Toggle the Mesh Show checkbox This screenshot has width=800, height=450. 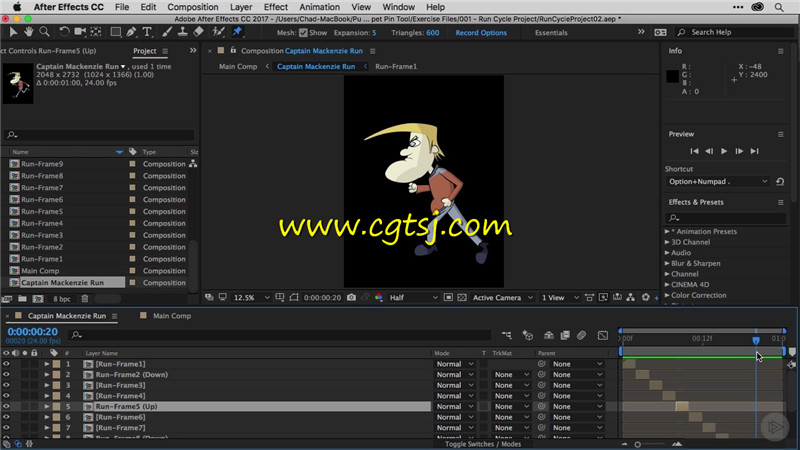(x=303, y=33)
